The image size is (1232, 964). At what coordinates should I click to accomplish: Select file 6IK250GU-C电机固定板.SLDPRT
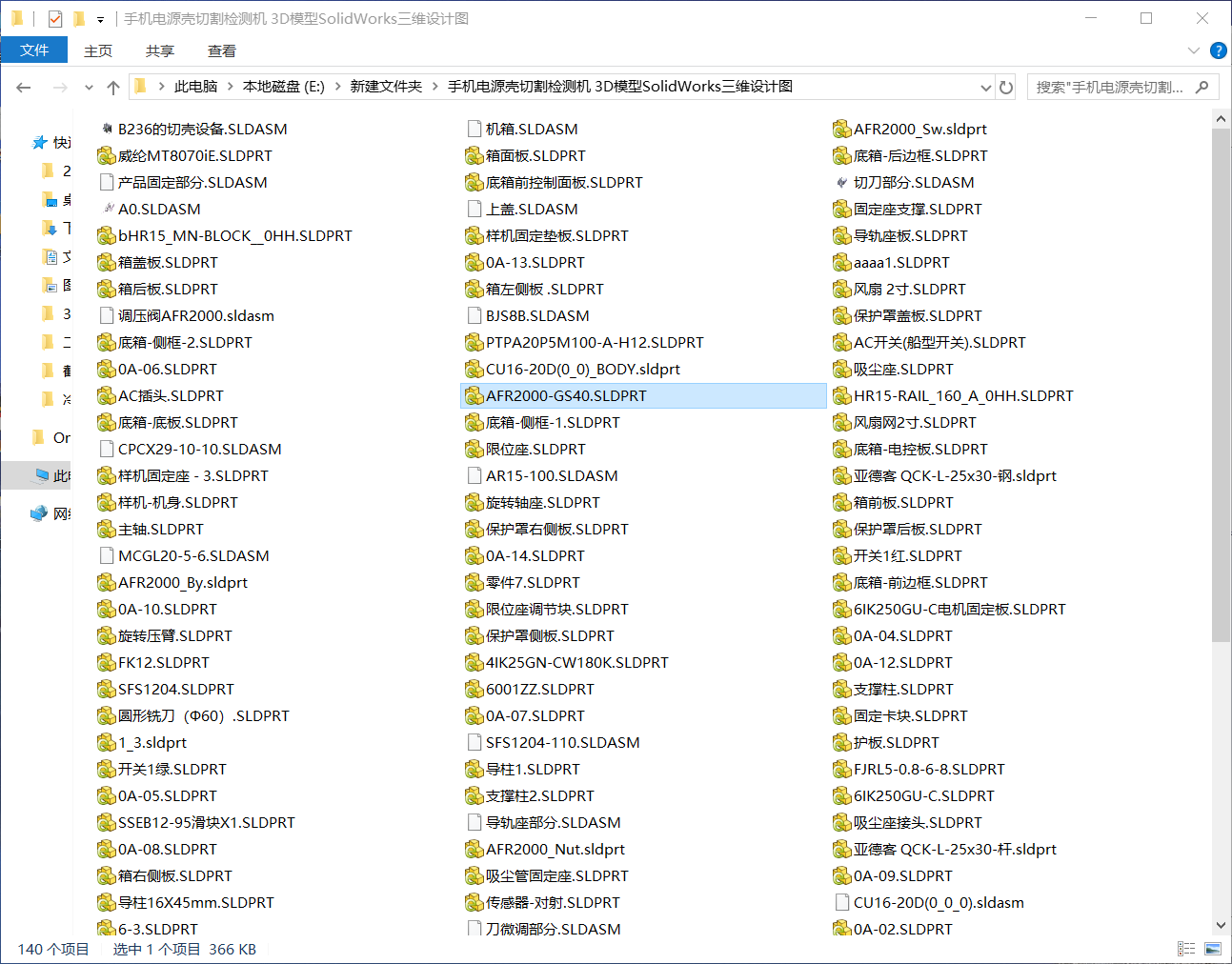pyautogui.click(x=950, y=609)
